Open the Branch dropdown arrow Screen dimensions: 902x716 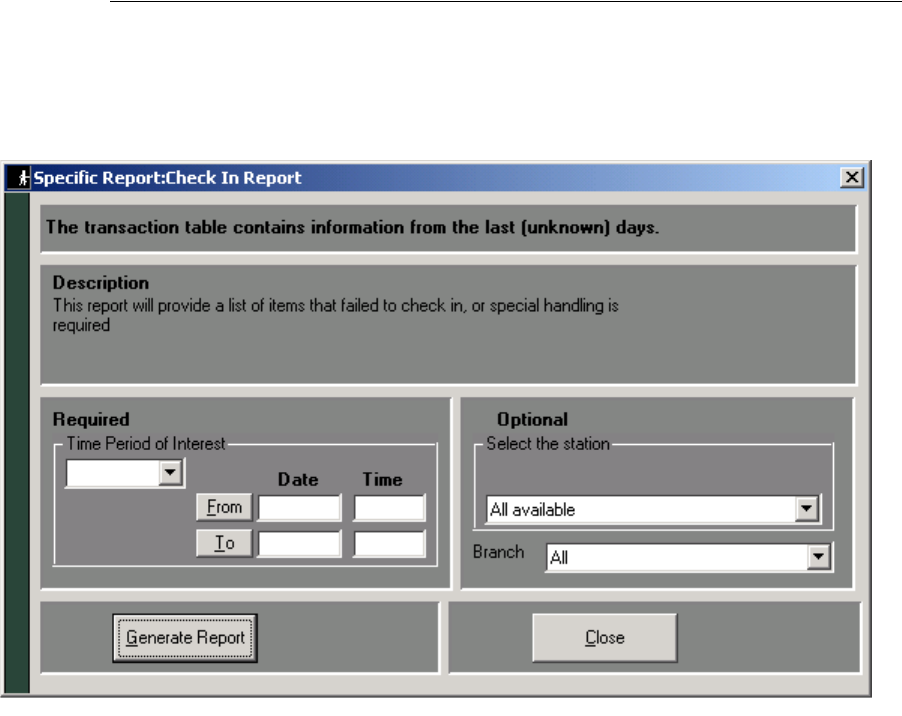818,557
